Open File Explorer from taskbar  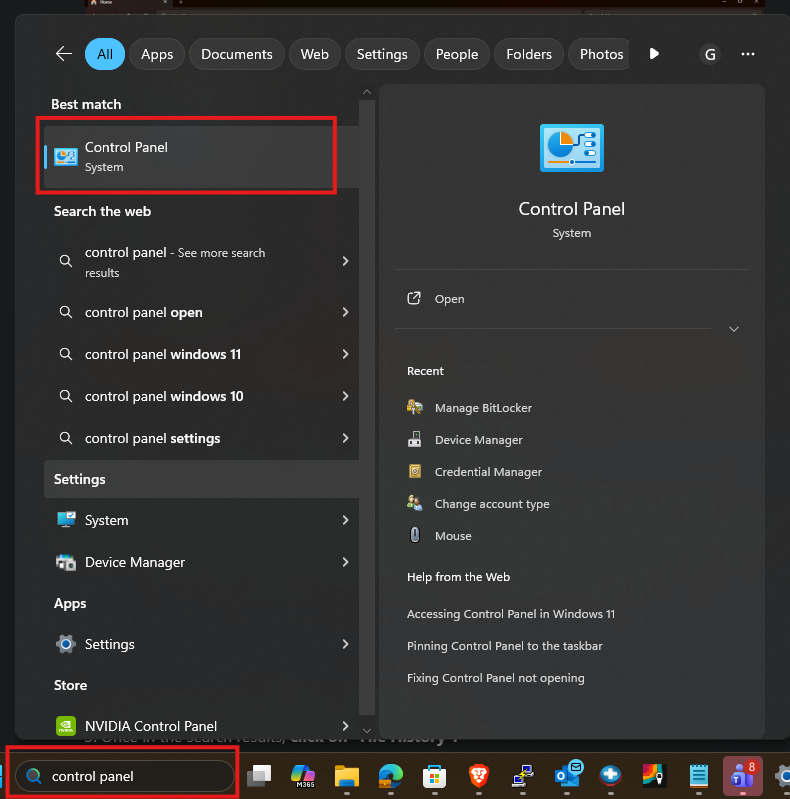[347, 776]
